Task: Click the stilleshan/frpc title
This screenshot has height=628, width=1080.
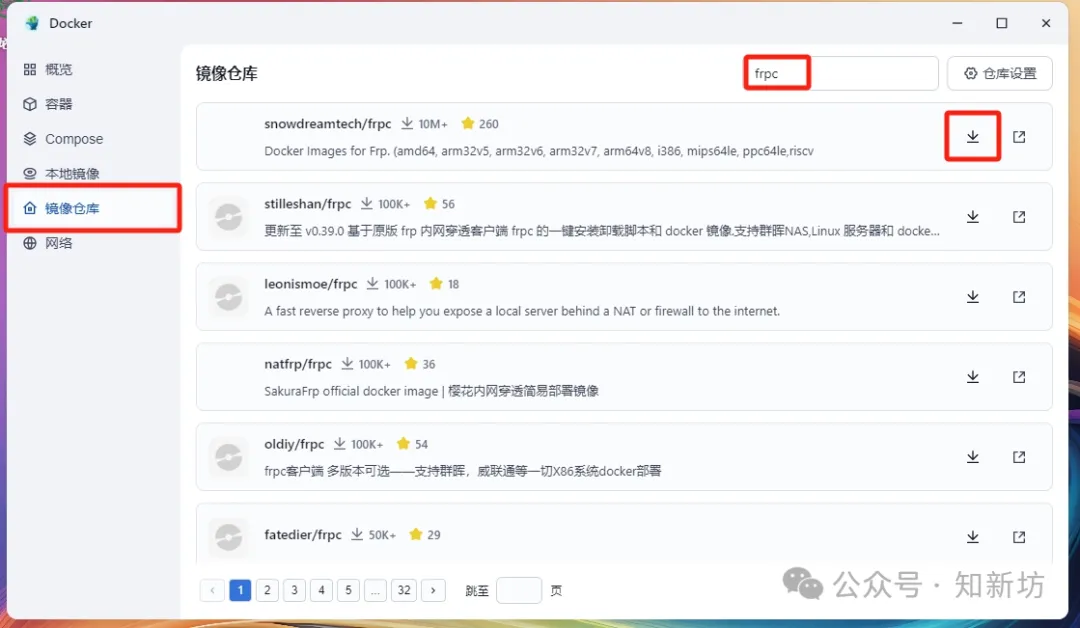Action: click(x=307, y=204)
